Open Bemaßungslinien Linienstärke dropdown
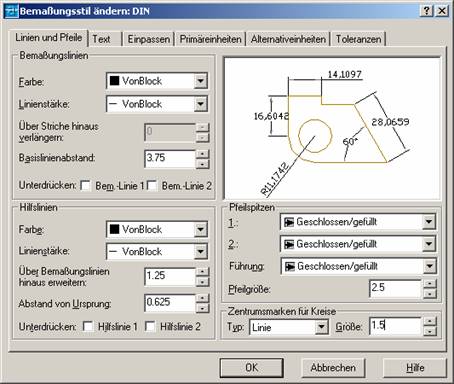Screen dimensions: 454x384 tap(201, 104)
